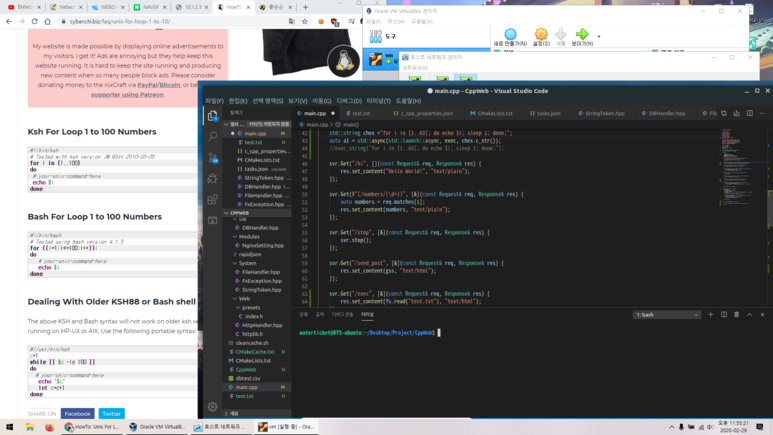Screen dimensions: 773x435
Task: Open the Help menu in VirtualBox Manager
Action: (422, 22)
